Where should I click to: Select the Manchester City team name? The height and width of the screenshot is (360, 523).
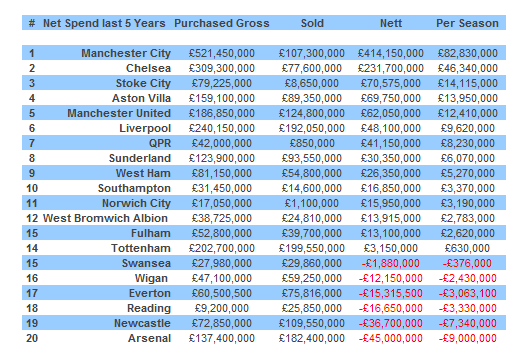(126, 53)
